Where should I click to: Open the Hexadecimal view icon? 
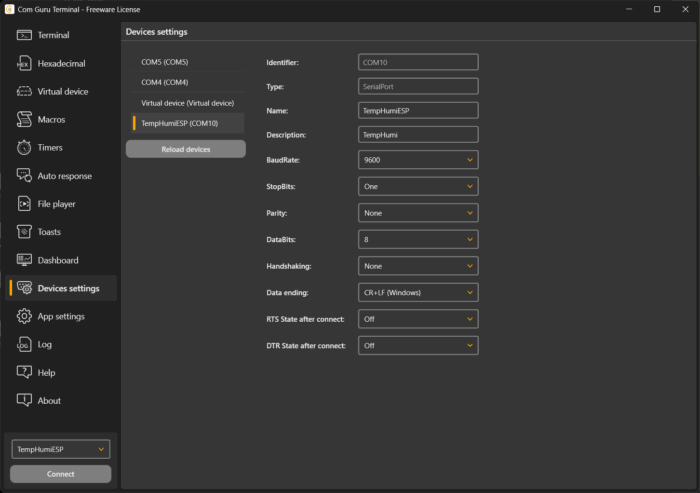point(24,63)
